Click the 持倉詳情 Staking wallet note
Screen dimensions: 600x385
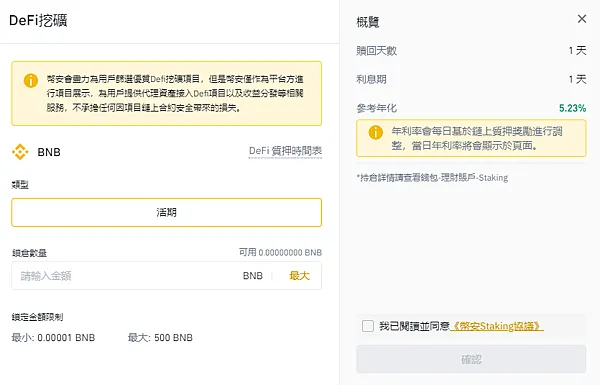coord(432,178)
